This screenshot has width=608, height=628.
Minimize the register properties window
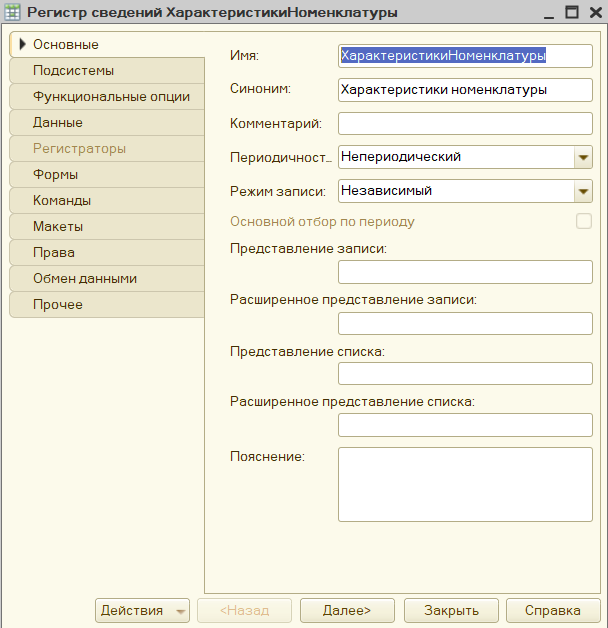(549, 12)
